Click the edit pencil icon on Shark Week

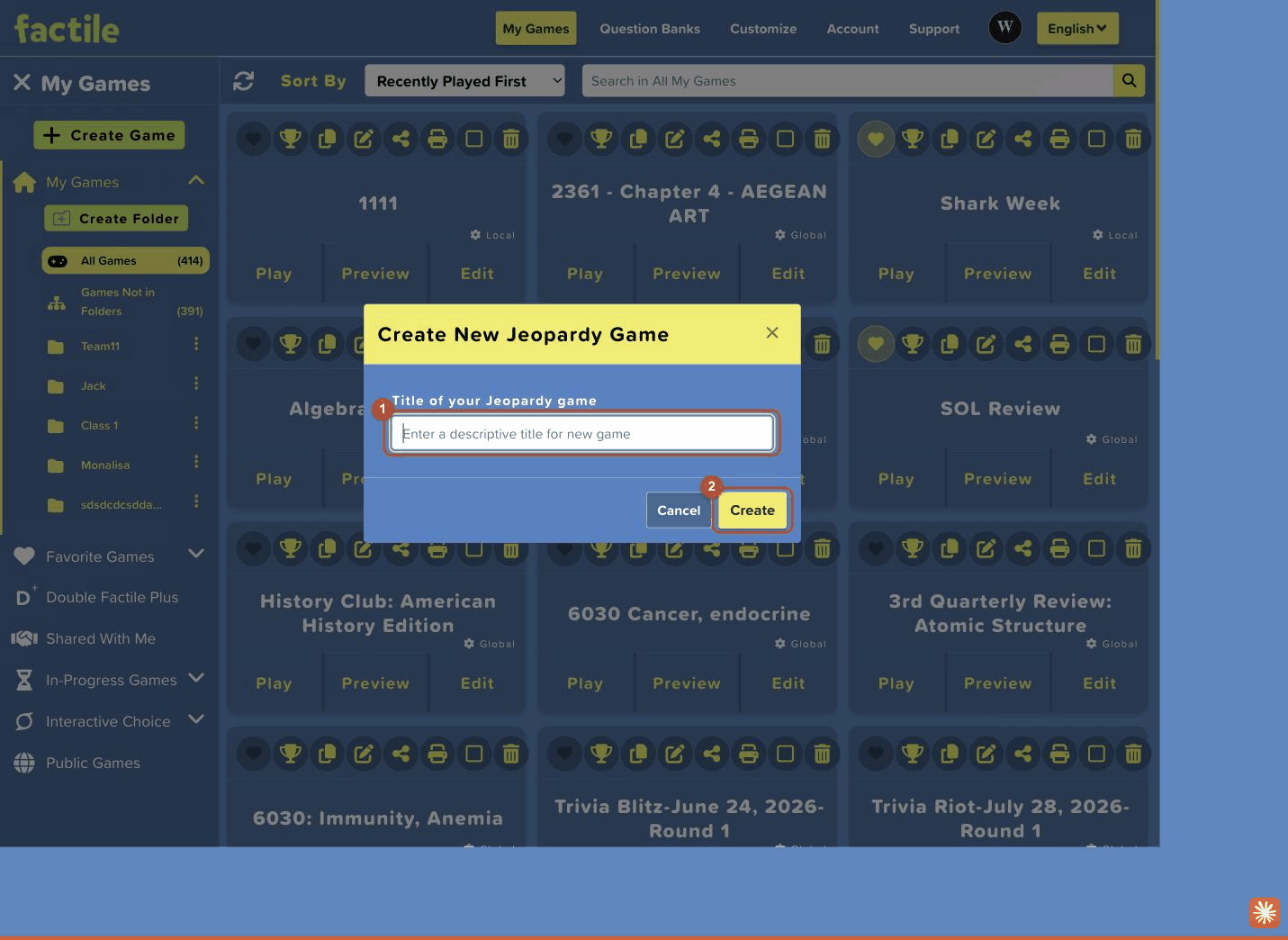click(x=986, y=139)
